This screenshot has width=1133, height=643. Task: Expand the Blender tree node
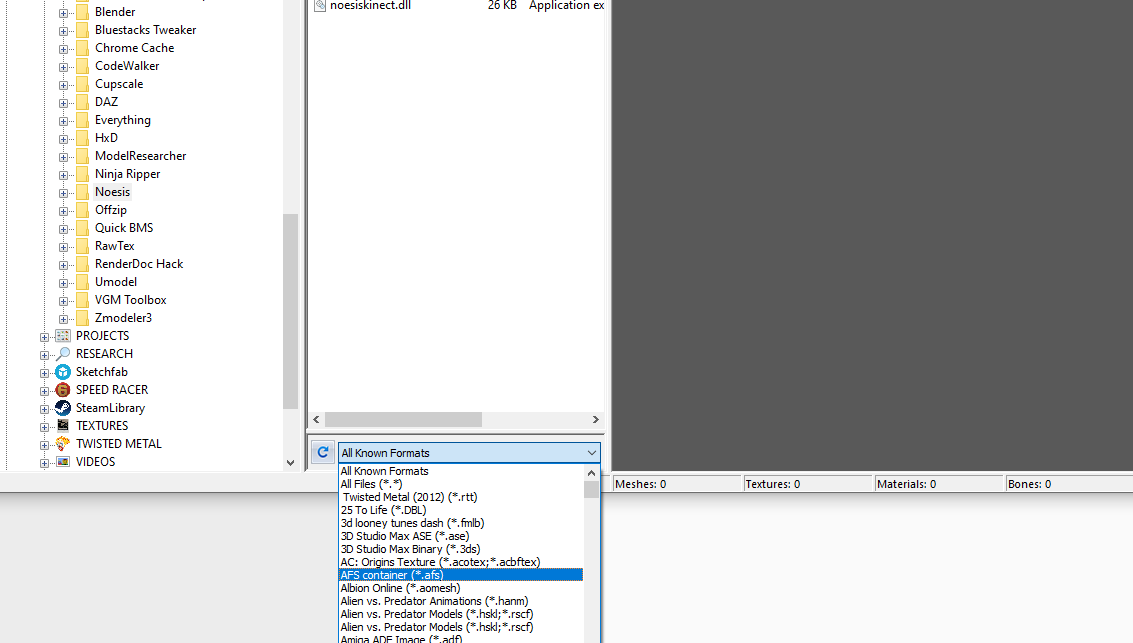click(x=64, y=13)
